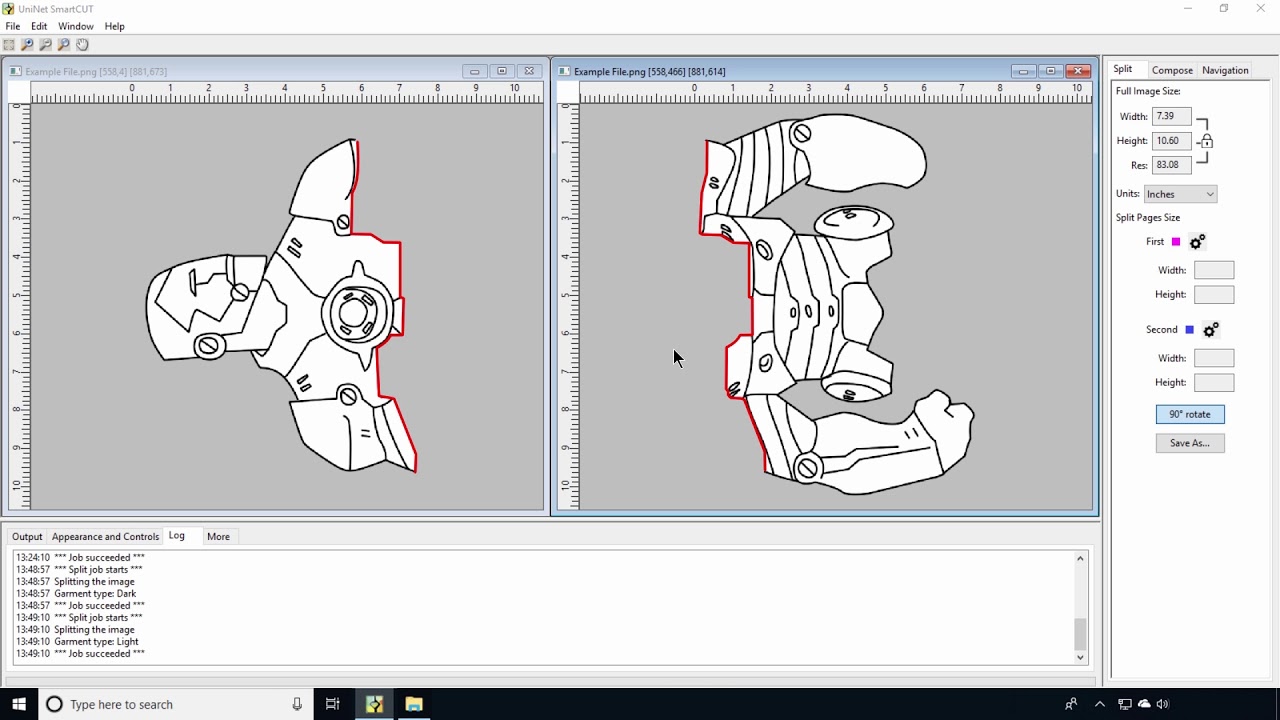Viewport: 1280px width, 720px height.
Task: Open the Window menu
Action: click(76, 26)
